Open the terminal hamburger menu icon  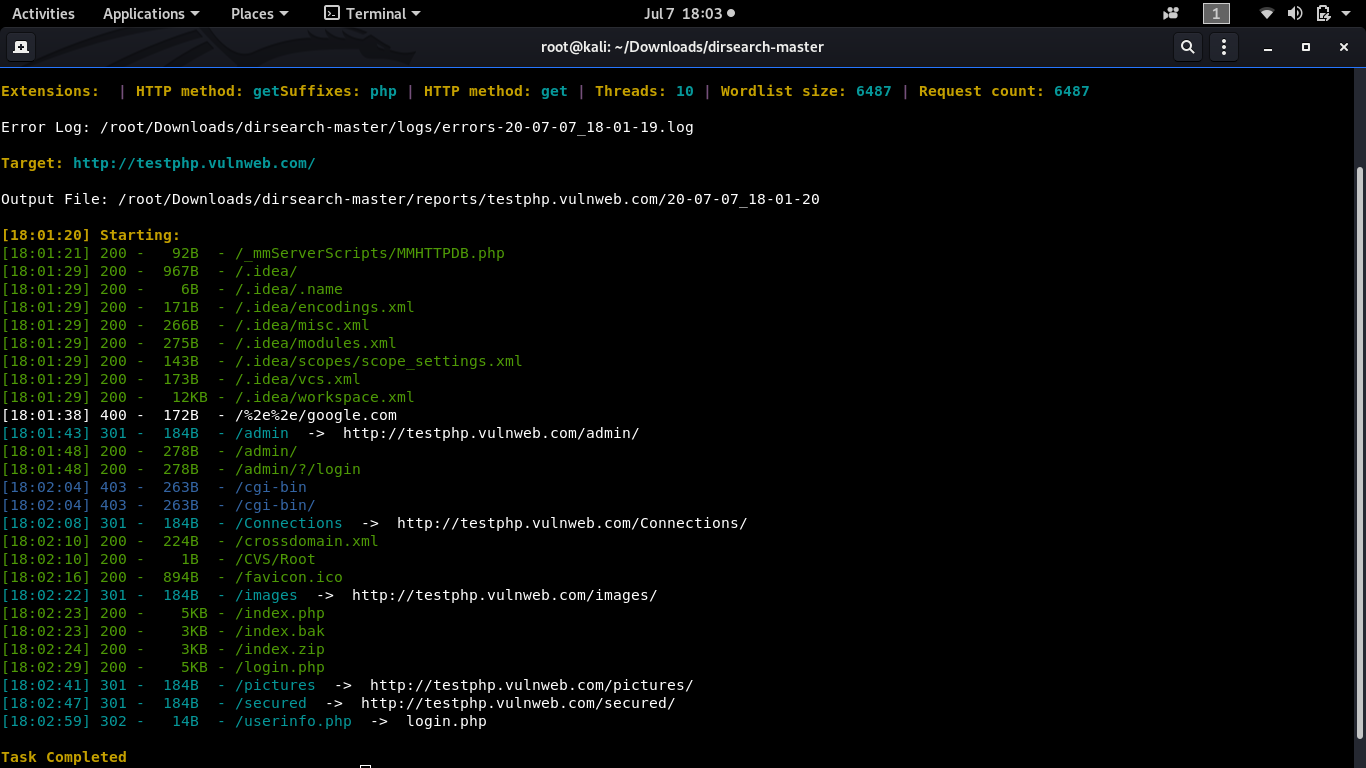(x=1224, y=47)
